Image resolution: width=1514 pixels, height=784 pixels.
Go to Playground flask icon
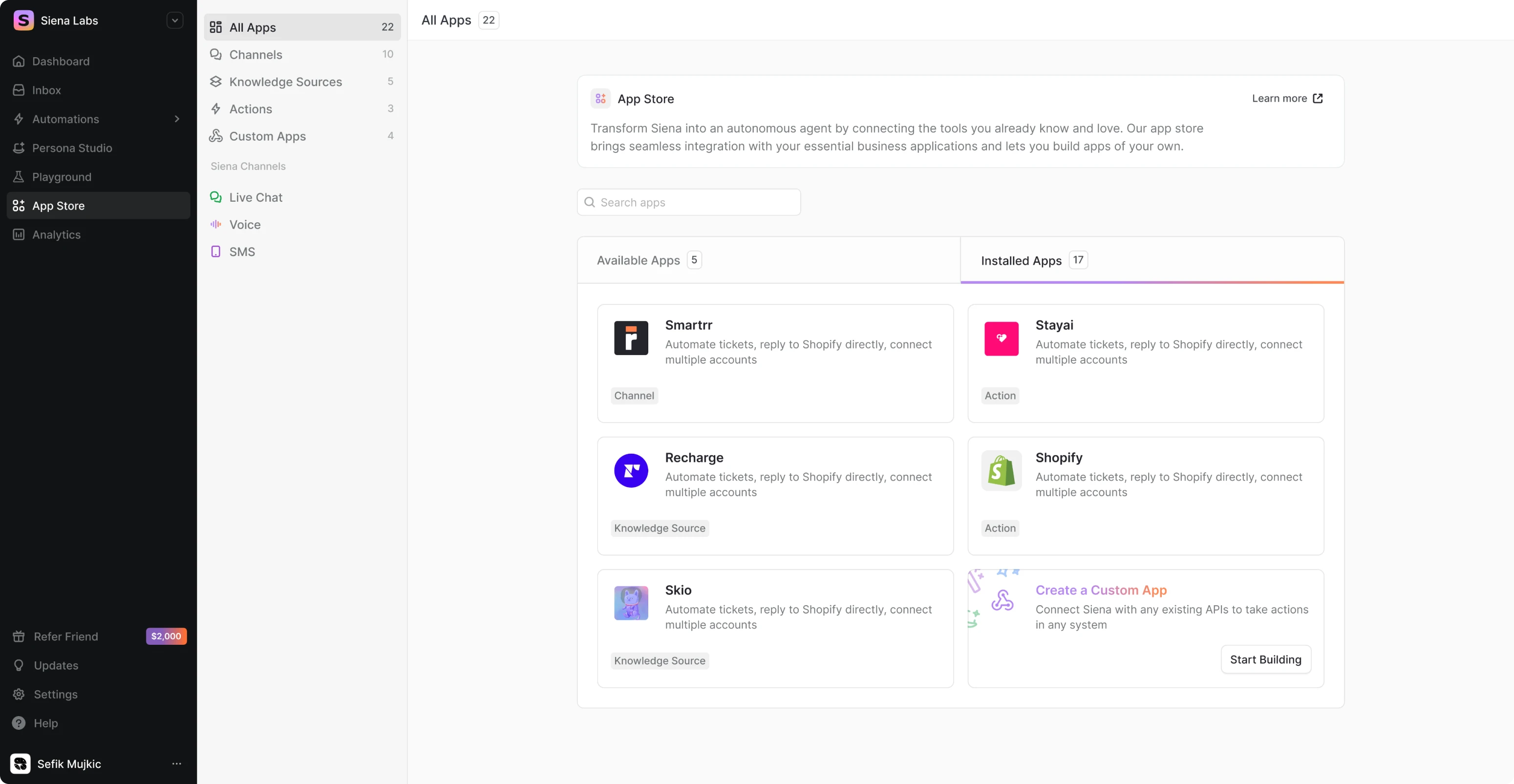pyautogui.click(x=19, y=177)
